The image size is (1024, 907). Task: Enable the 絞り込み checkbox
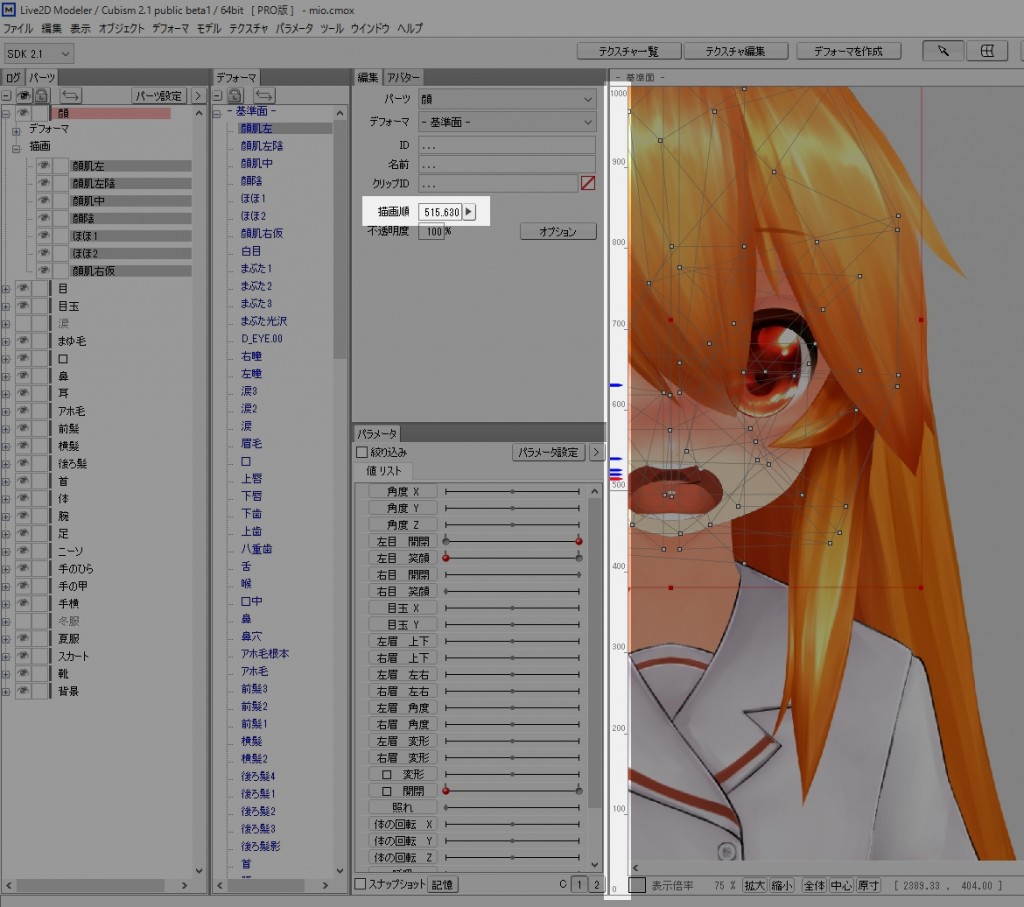pyautogui.click(x=362, y=452)
